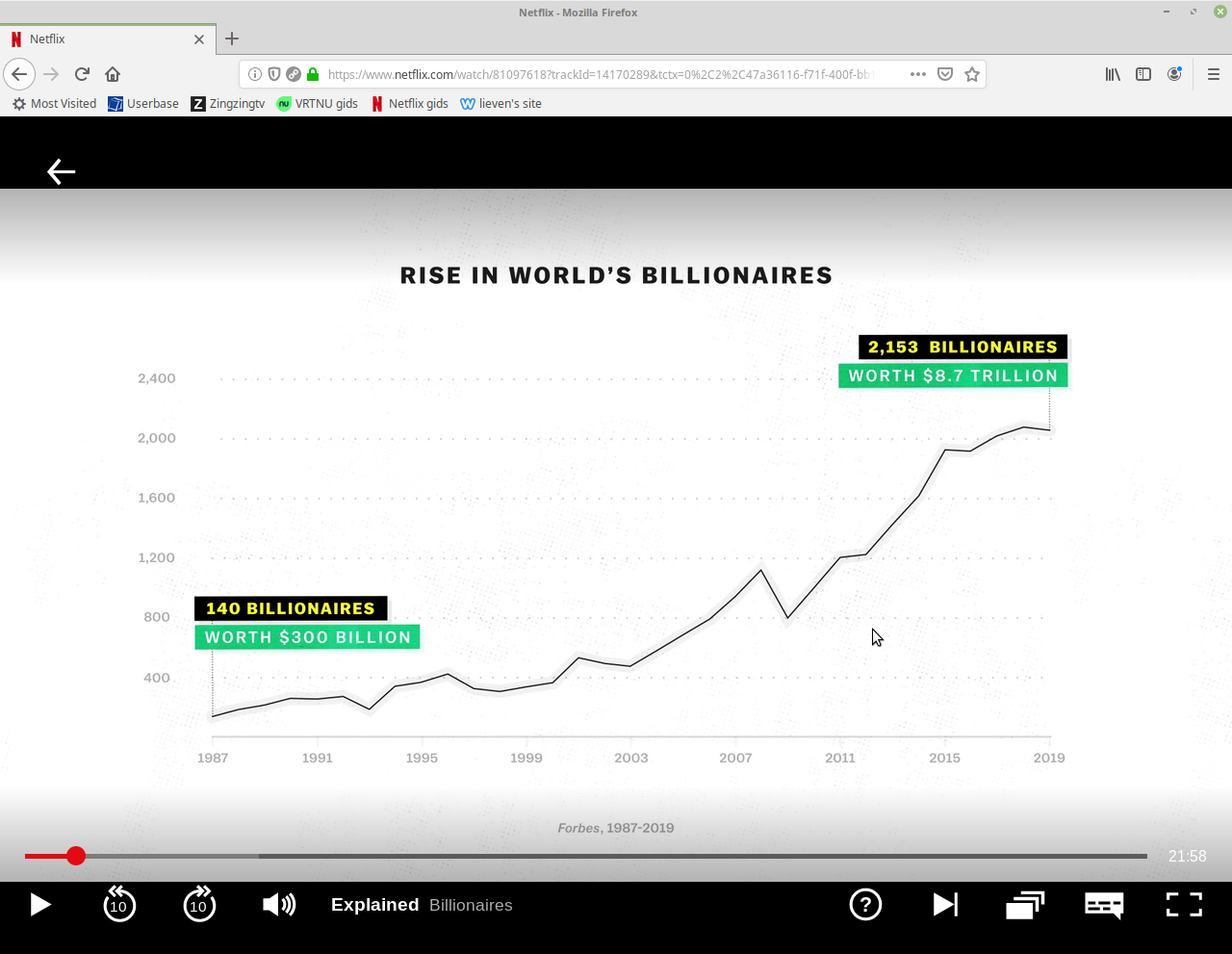Open the Firefox hamburger menu

tap(1213, 74)
